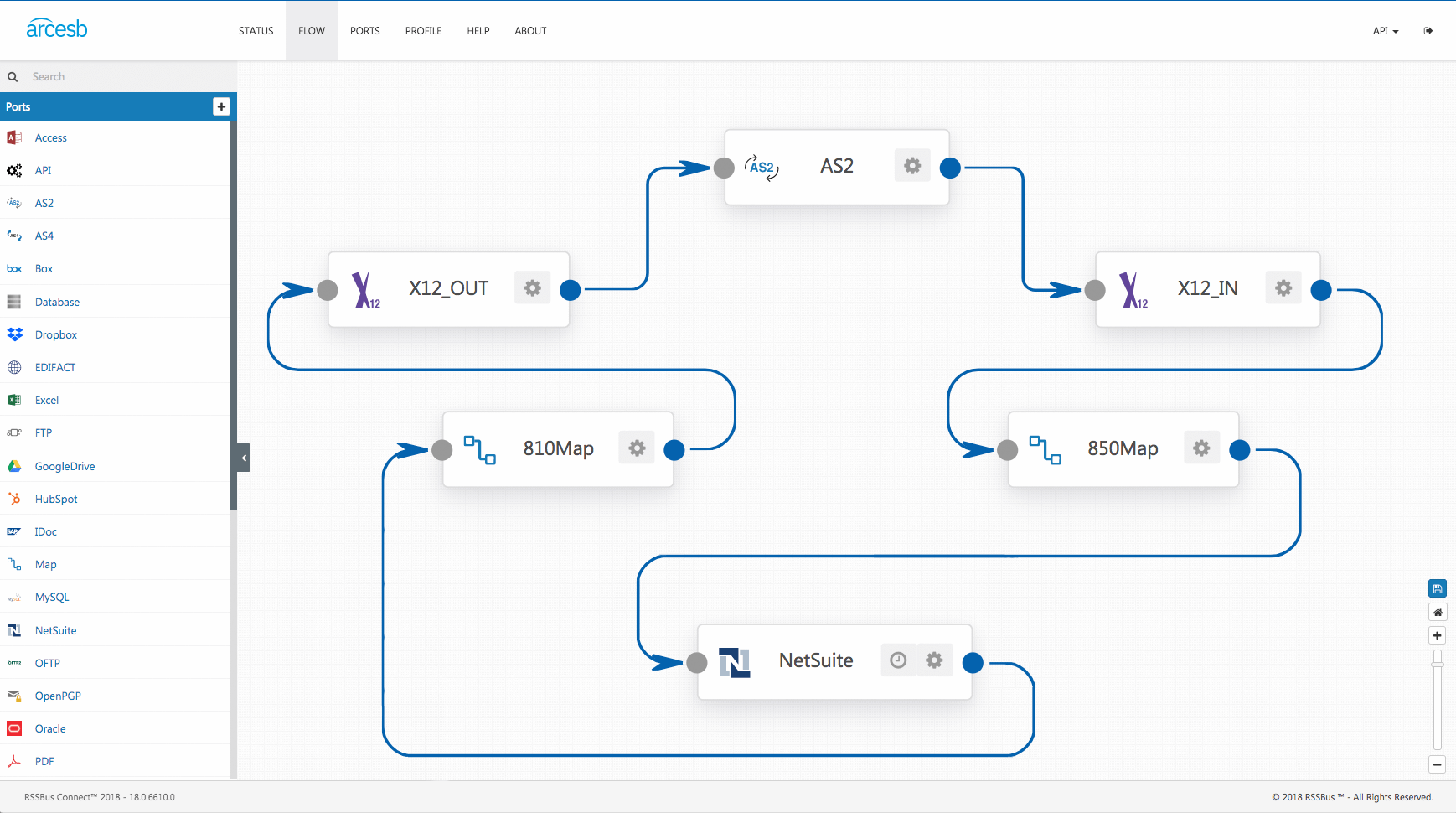Open the API dropdown in header

pyautogui.click(x=1386, y=31)
